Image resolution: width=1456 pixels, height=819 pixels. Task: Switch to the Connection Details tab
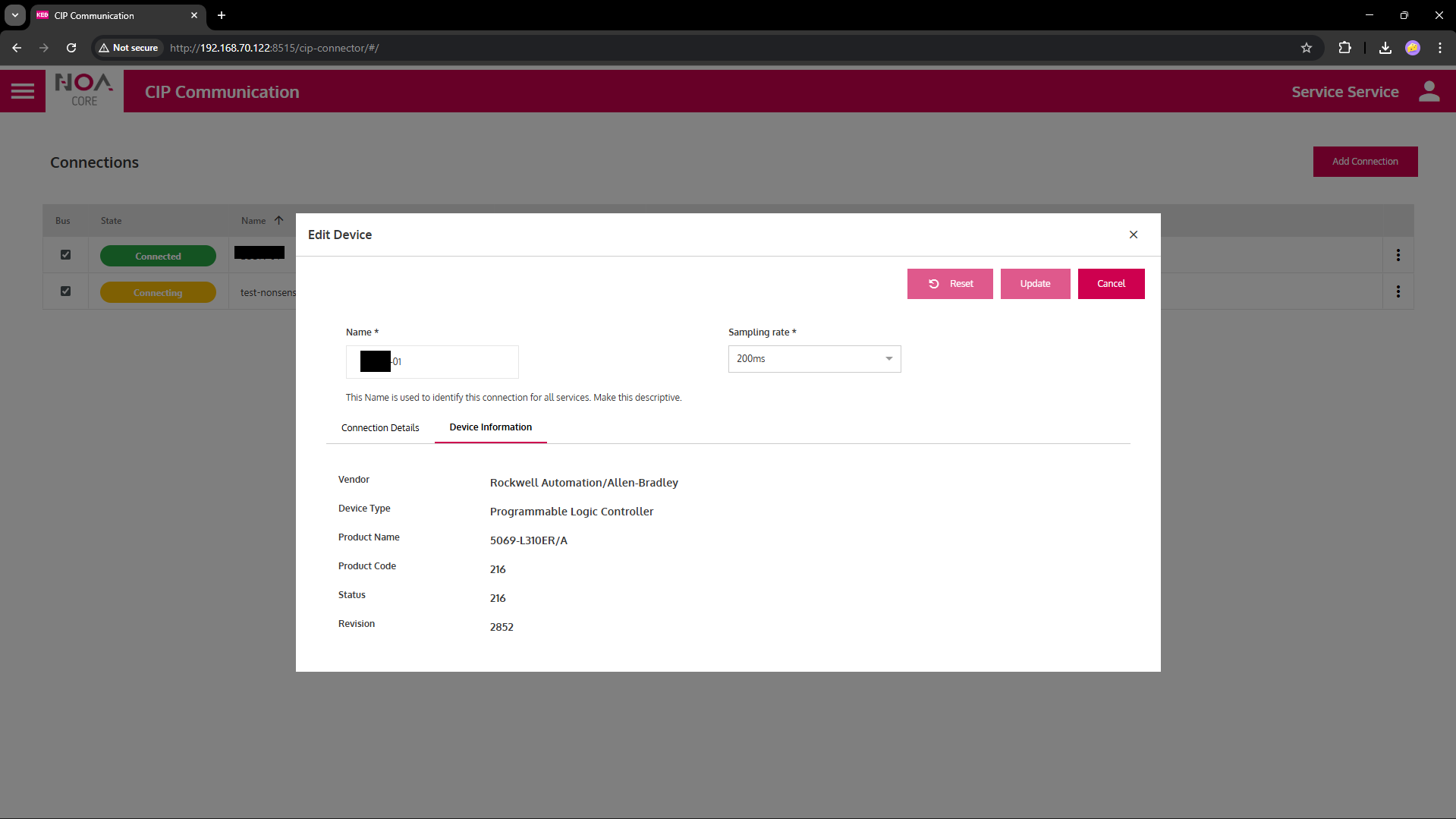point(380,428)
